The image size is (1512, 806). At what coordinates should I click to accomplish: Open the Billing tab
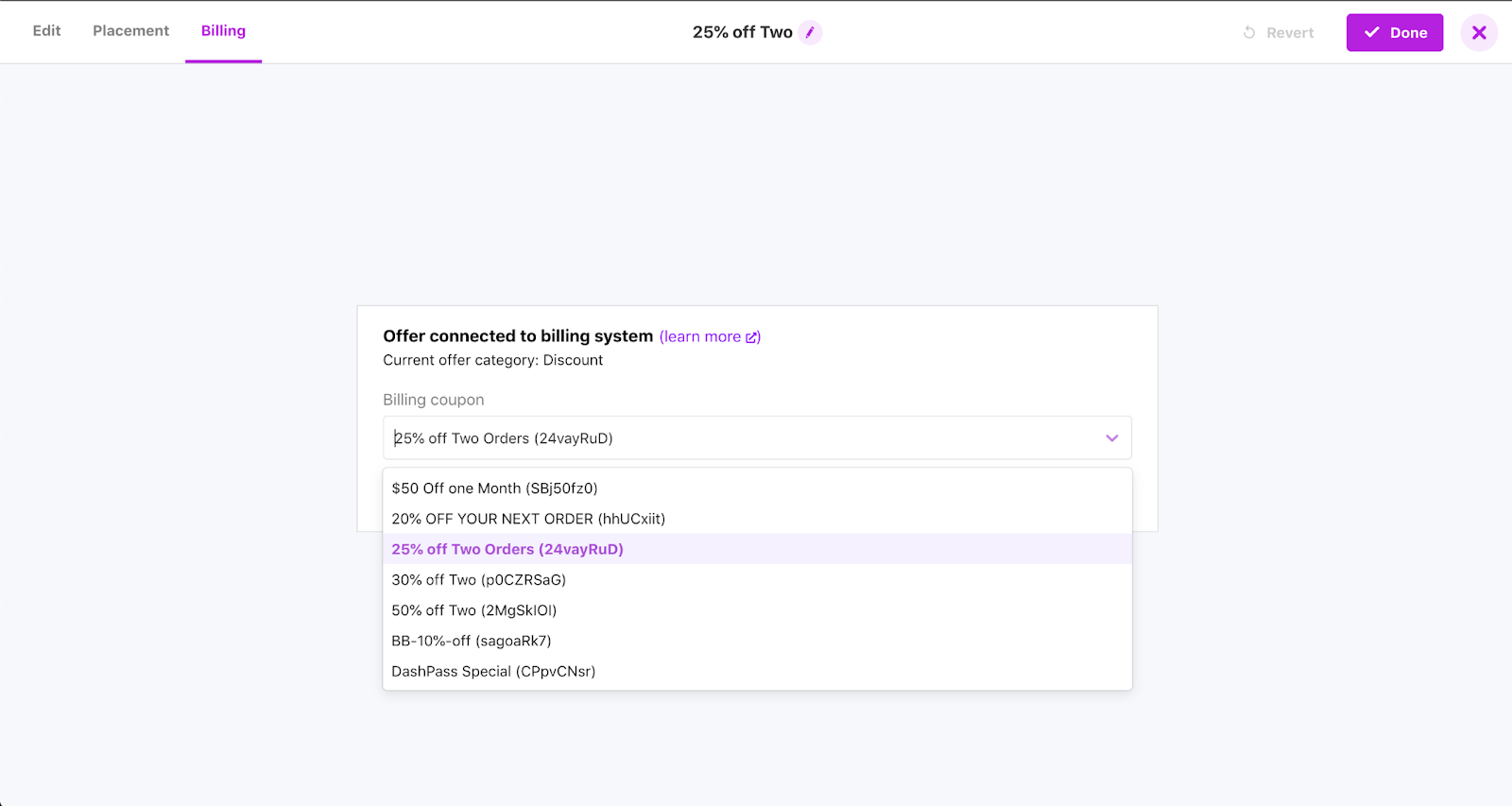pos(223,31)
